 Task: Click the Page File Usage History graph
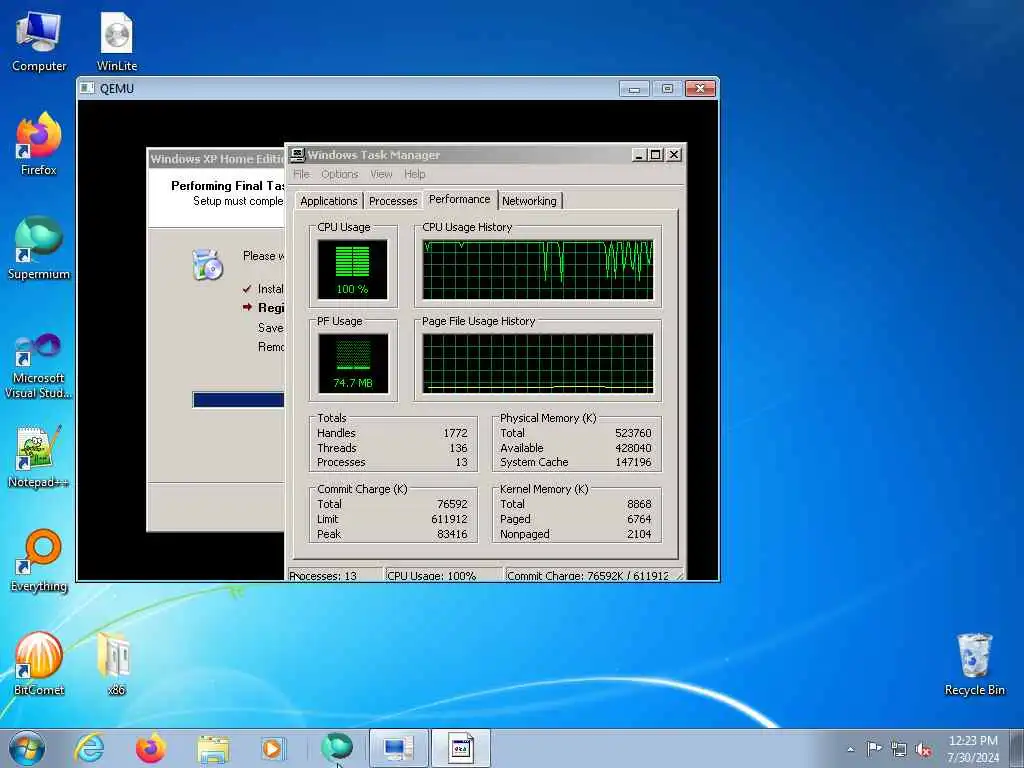538,364
